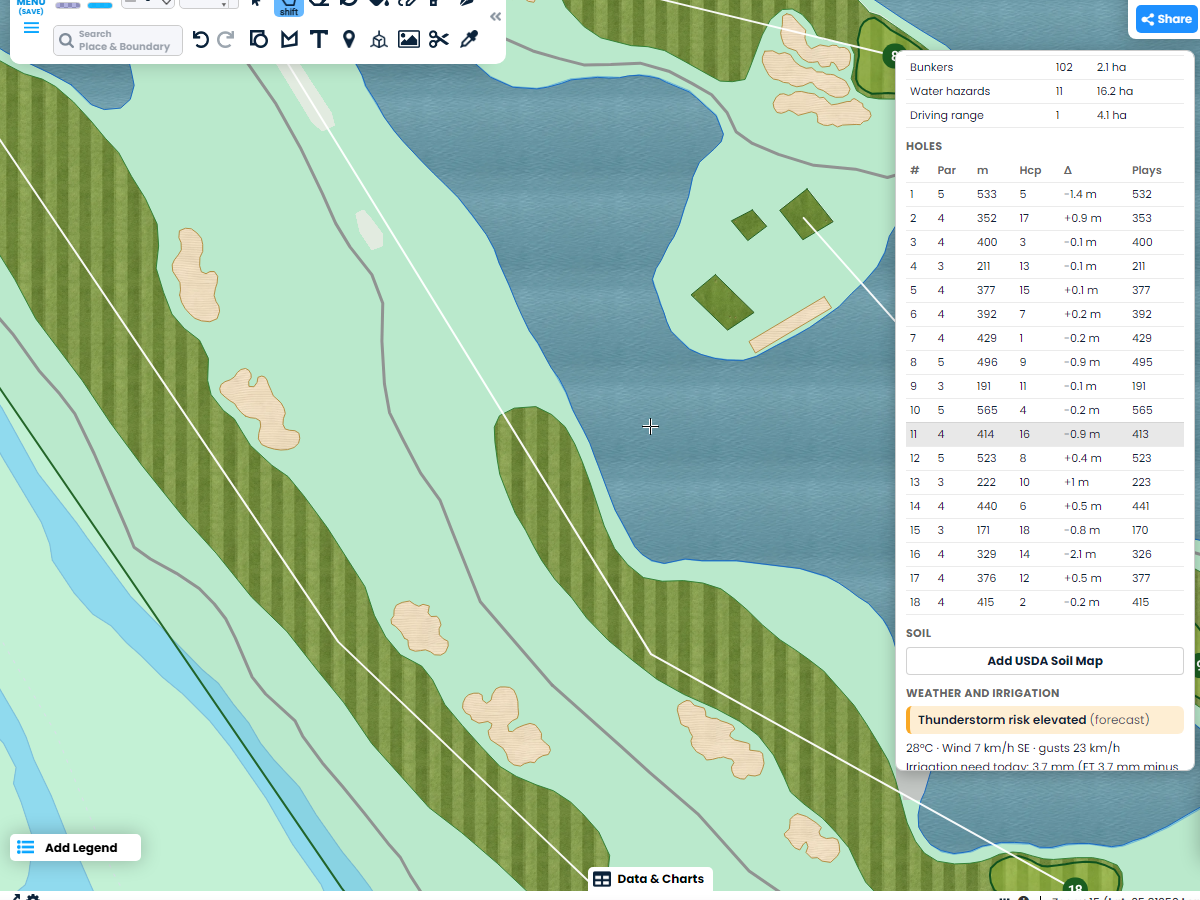
Task: Select the shapes (square and circle) tool
Action: [x=259, y=39]
